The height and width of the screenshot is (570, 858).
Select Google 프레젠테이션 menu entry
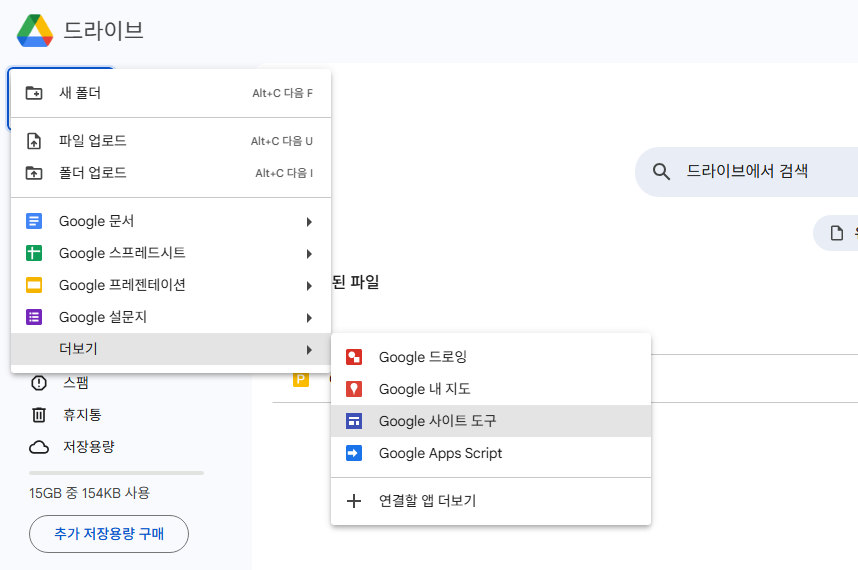point(171,285)
